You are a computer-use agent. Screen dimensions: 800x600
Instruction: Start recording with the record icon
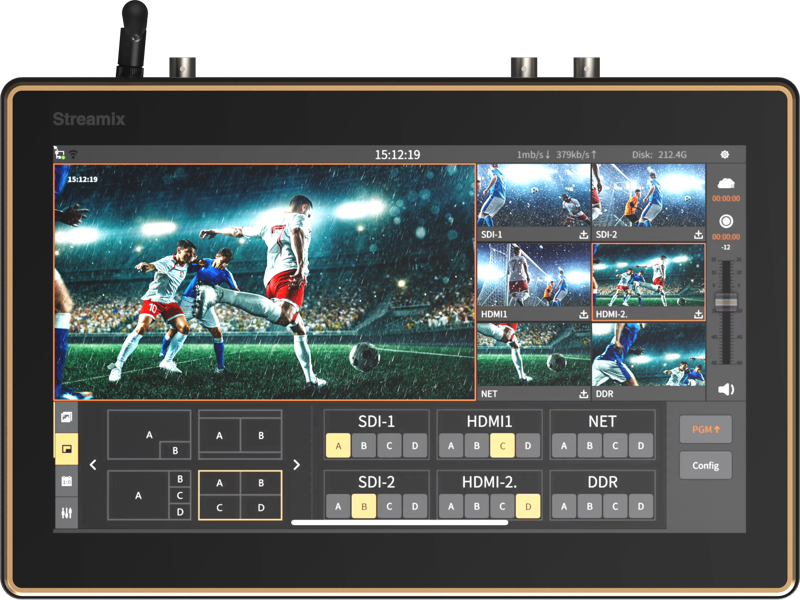tap(727, 221)
